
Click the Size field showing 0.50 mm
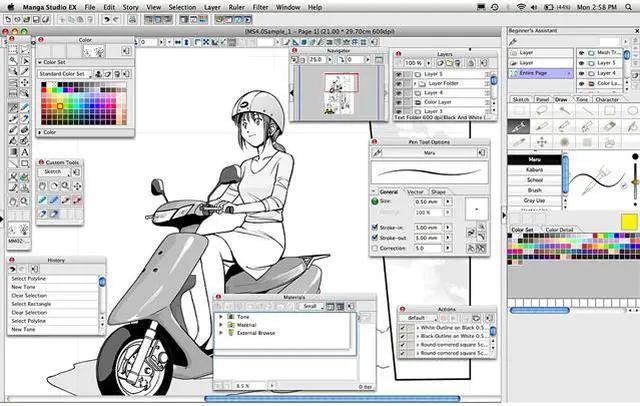point(429,202)
